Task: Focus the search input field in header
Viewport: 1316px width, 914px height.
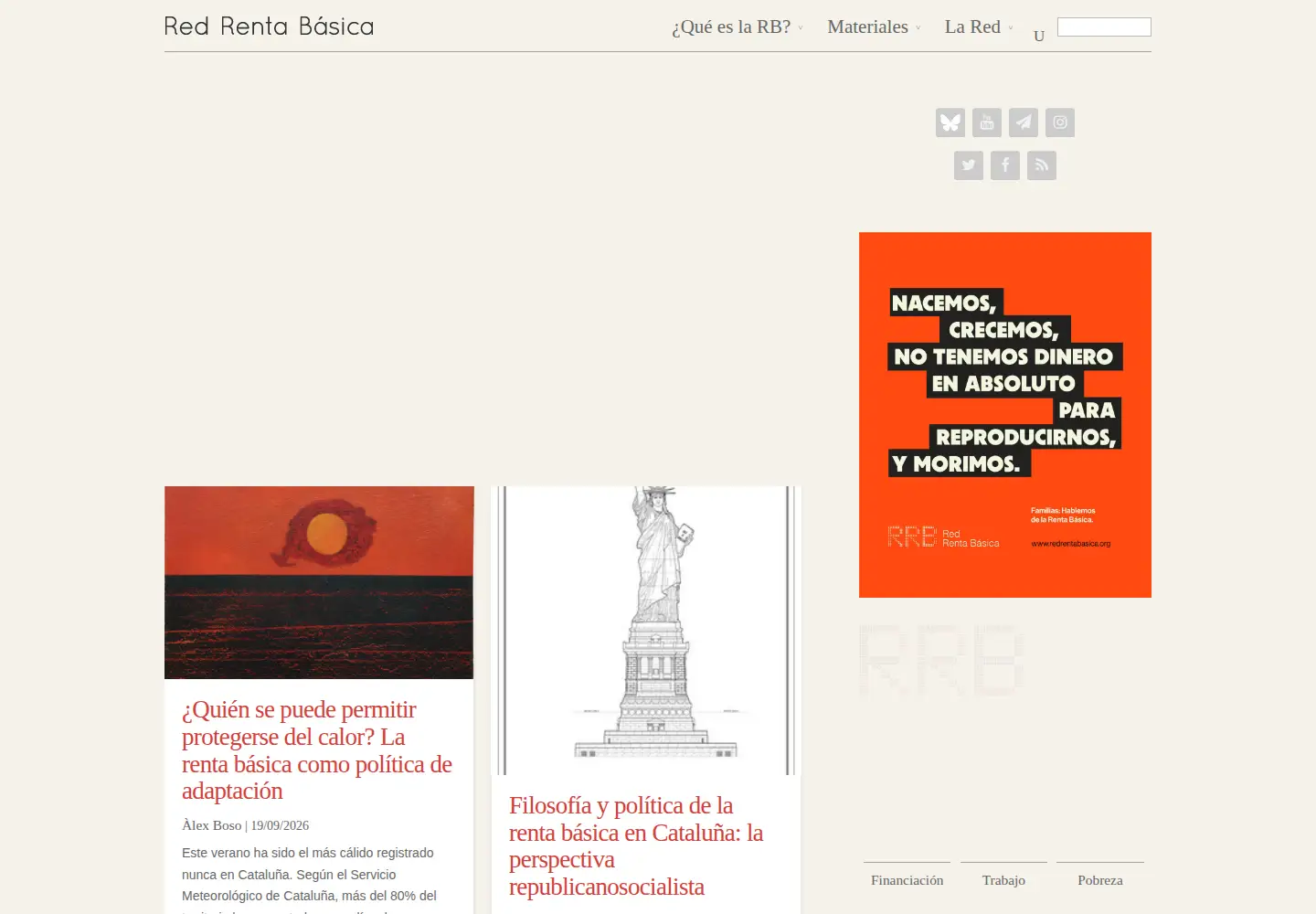Action: (x=1104, y=27)
